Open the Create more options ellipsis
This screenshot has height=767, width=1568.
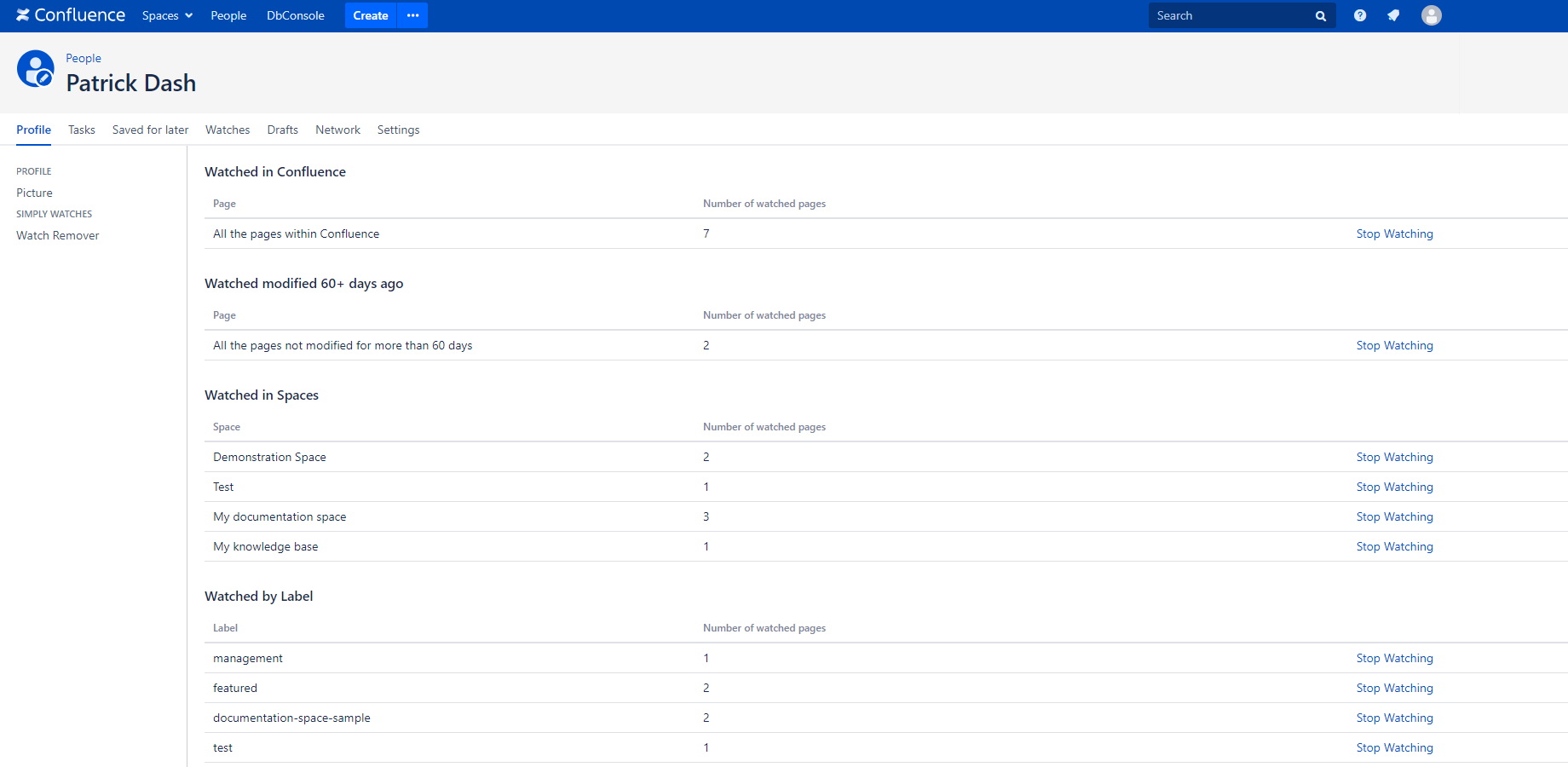[x=413, y=15]
